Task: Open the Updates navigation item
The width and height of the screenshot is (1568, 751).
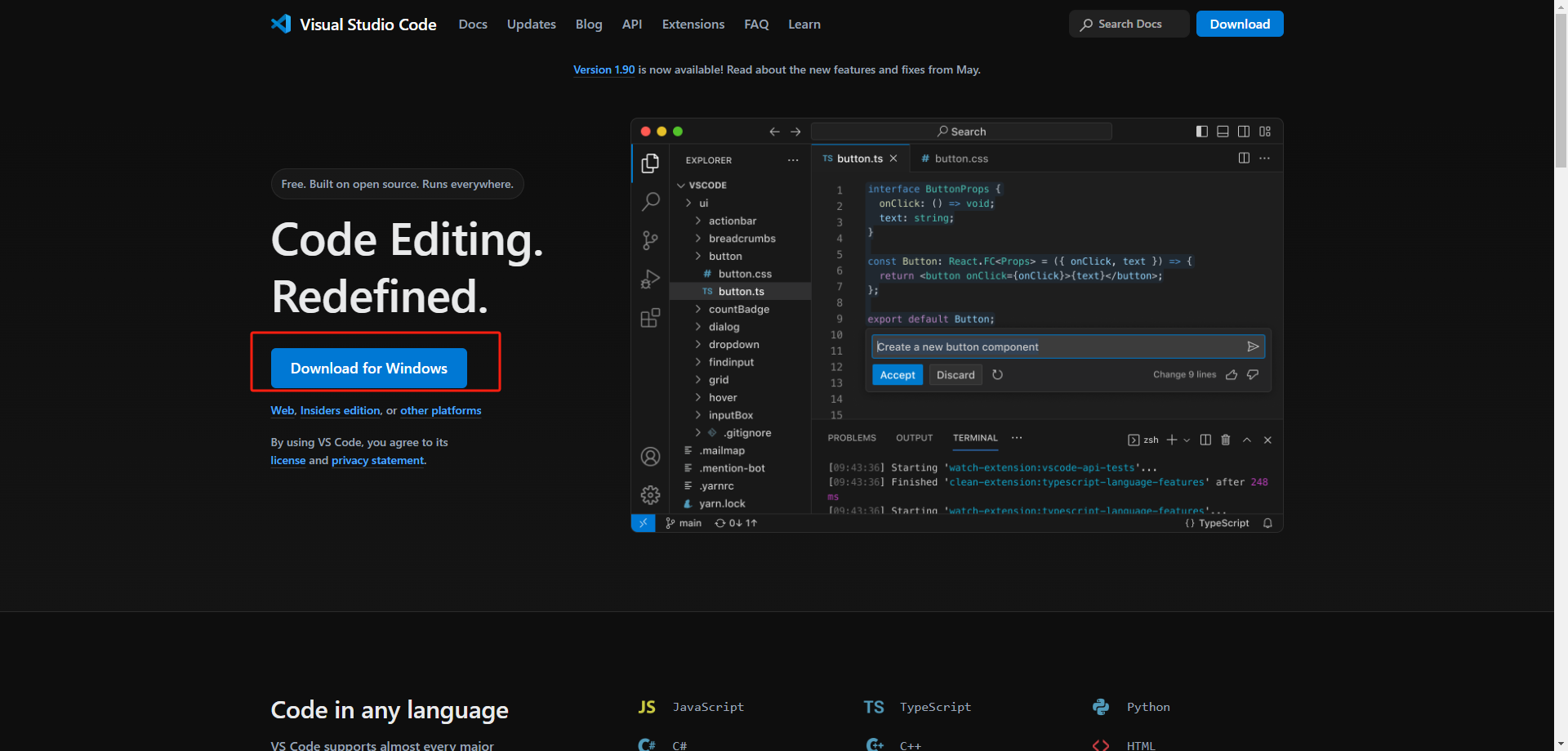Action: [532, 25]
